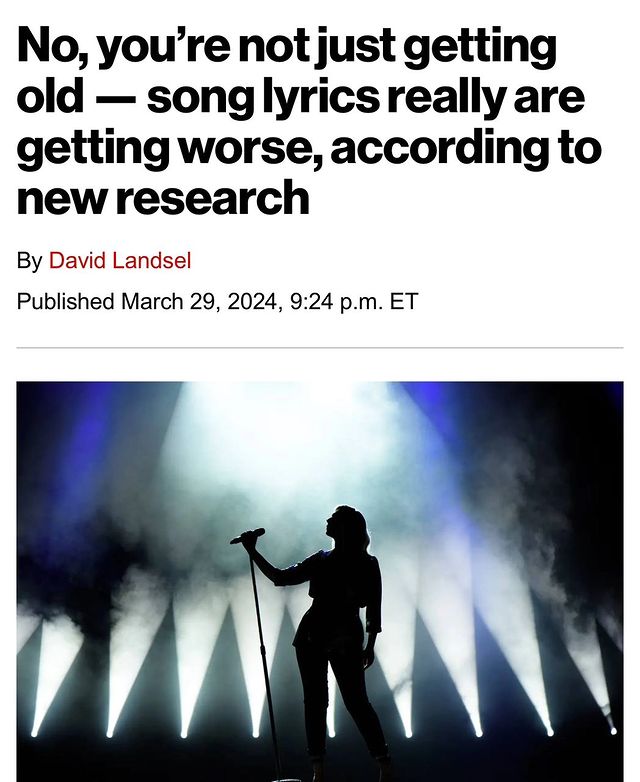The width and height of the screenshot is (640, 782).
Task: Click the first headline line "No, you're not just getting"
Action: pos(286,47)
